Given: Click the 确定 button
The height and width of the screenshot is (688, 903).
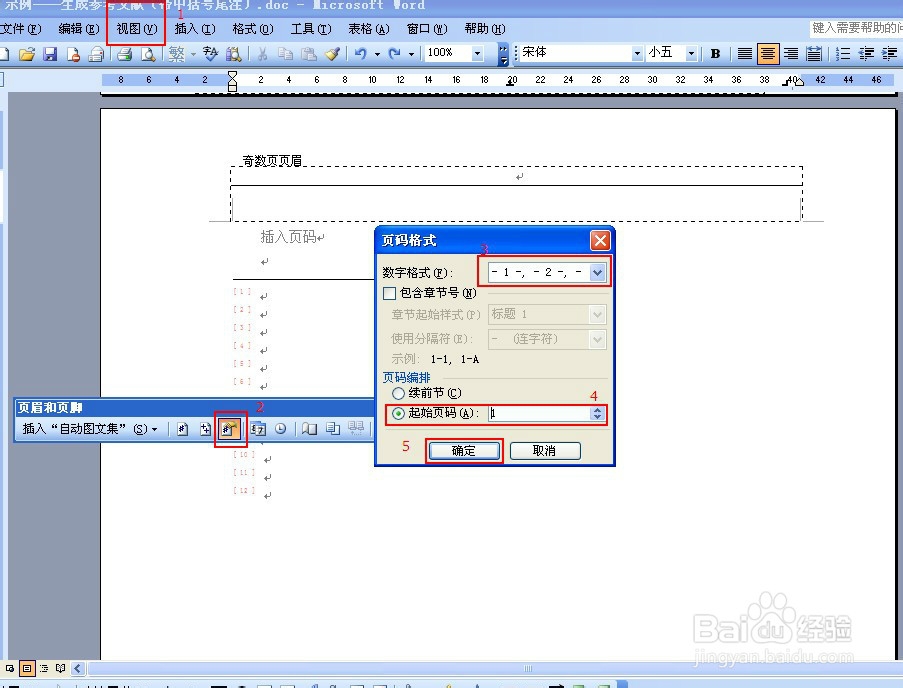Looking at the screenshot, I should [464, 451].
